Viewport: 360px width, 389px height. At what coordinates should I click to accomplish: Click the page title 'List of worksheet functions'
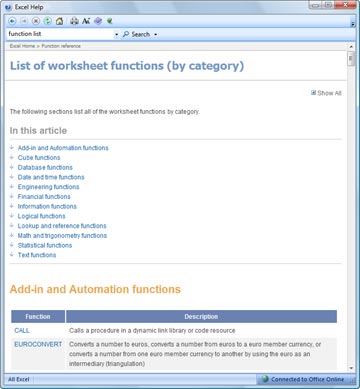(x=127, y=66)
